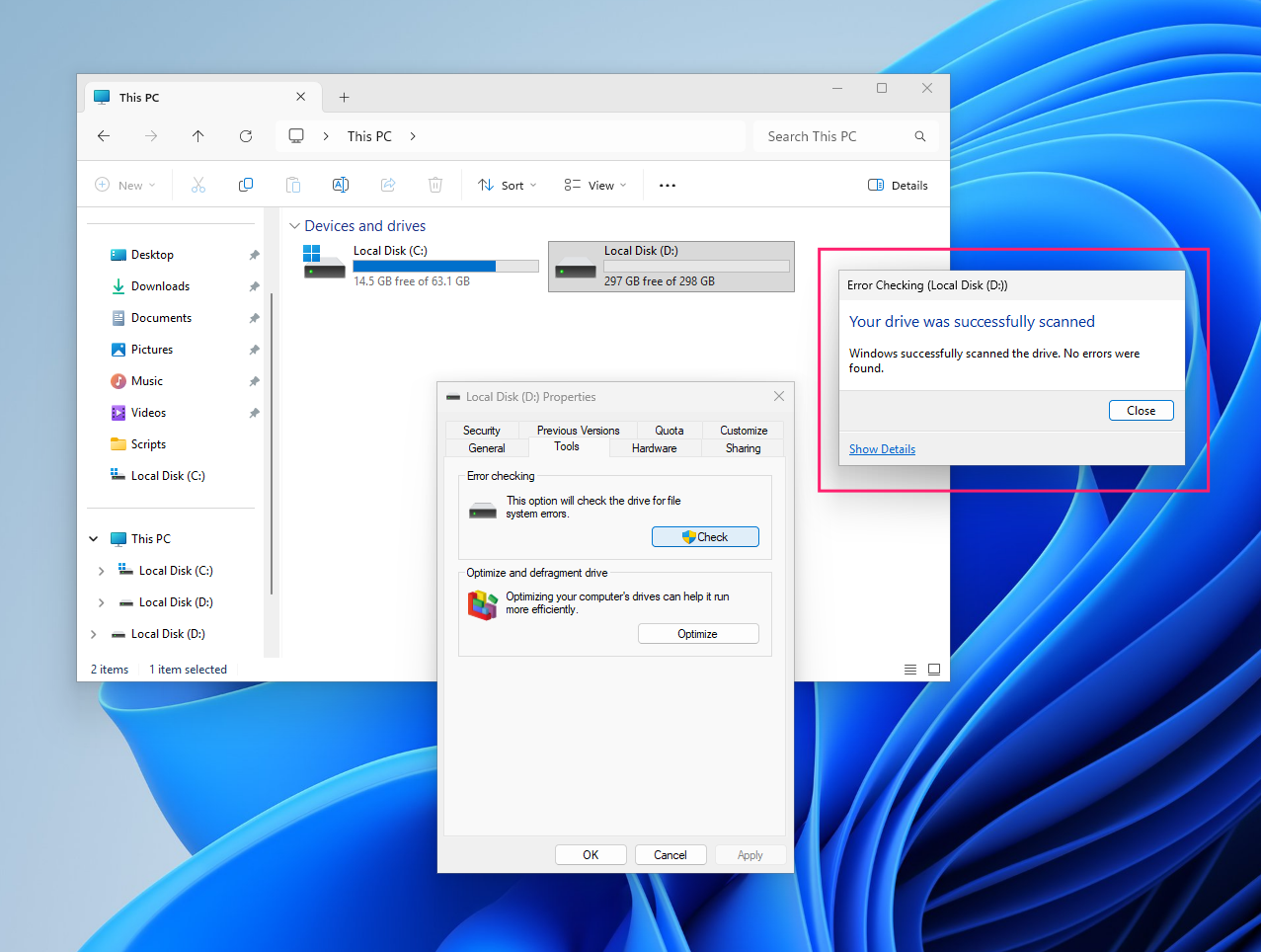Screen dimensions: 1261x952
Task: Click the Copy toolbar icon
Action: 246,185
